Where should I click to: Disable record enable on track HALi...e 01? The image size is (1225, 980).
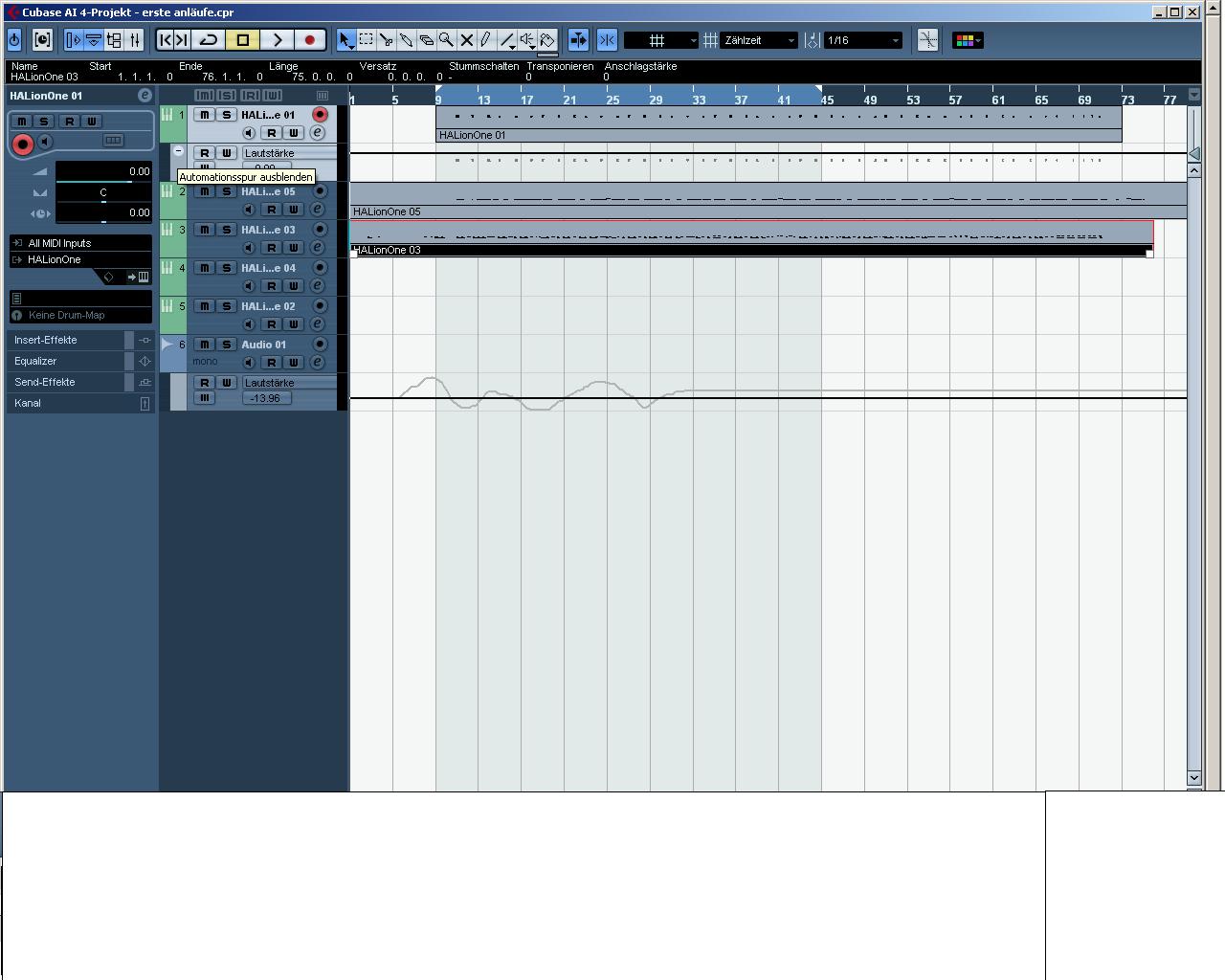point(320,115)
